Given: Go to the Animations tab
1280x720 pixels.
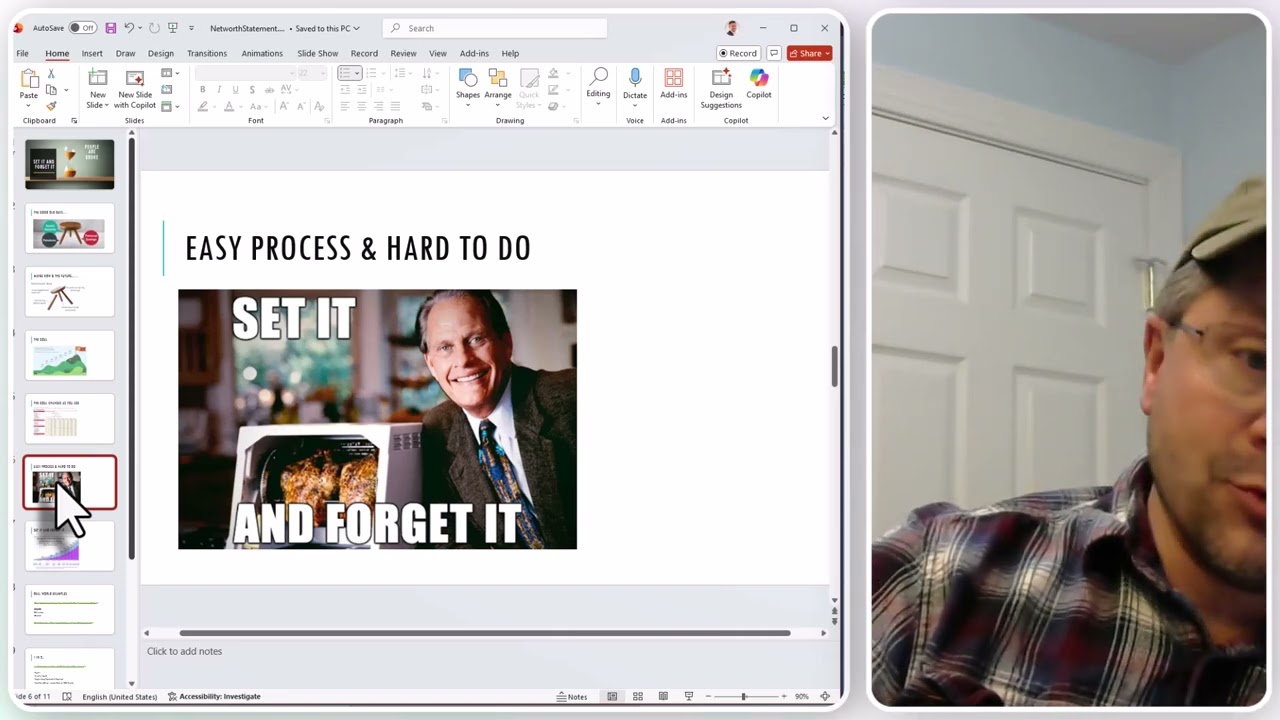Looking at the screenshot, I should (262, 53).
